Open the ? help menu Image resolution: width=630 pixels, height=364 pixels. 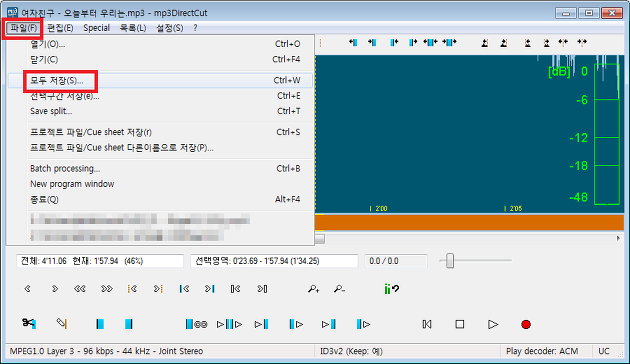[x=195, y=28]
